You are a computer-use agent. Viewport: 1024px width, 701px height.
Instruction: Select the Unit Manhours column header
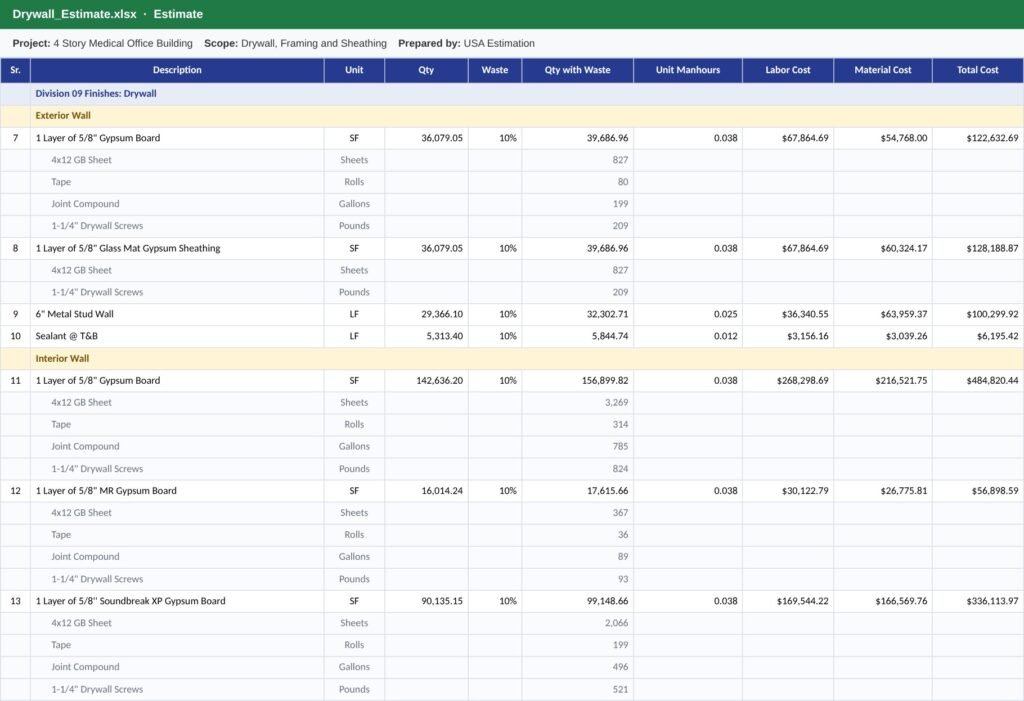click(x=688, y=70)
